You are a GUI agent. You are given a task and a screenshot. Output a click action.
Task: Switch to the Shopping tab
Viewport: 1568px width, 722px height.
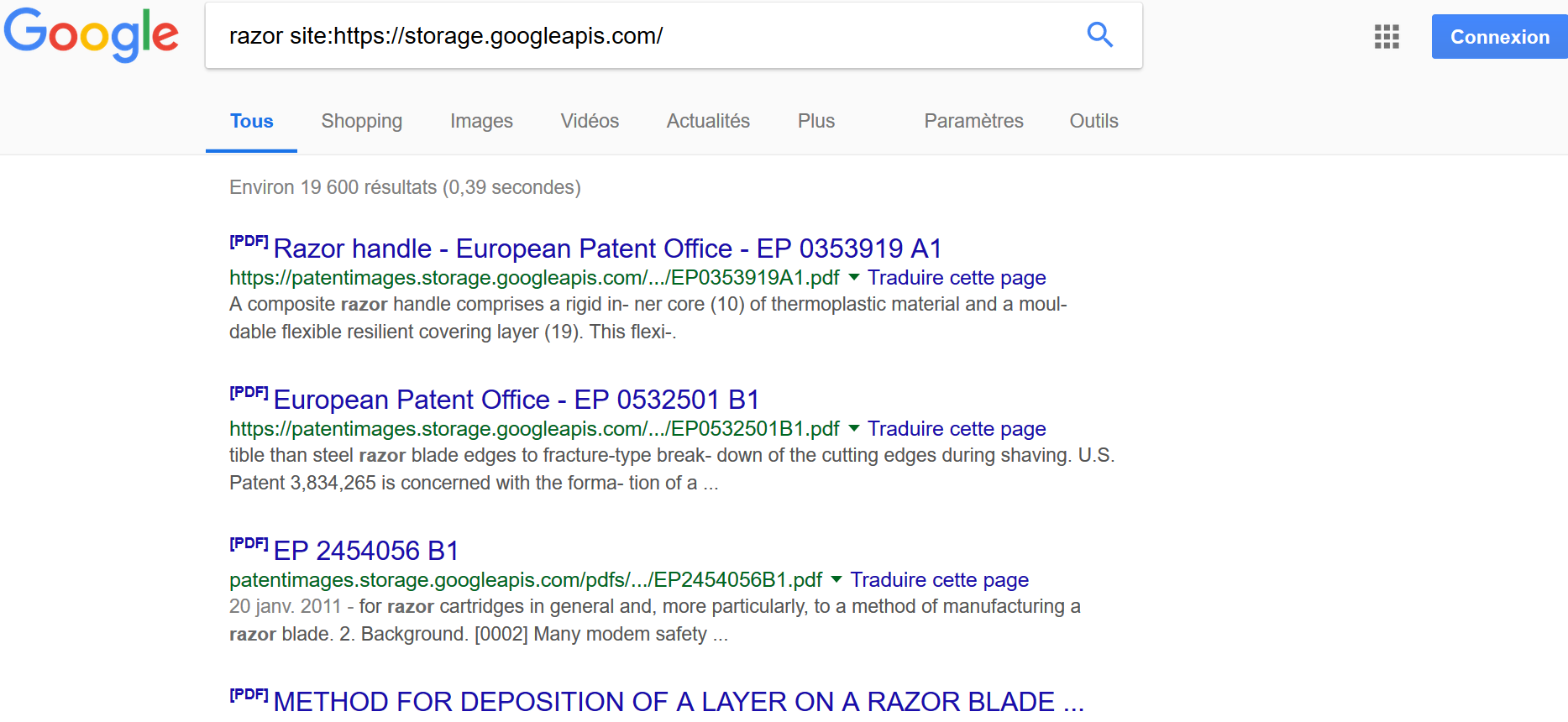click(362, 121)
